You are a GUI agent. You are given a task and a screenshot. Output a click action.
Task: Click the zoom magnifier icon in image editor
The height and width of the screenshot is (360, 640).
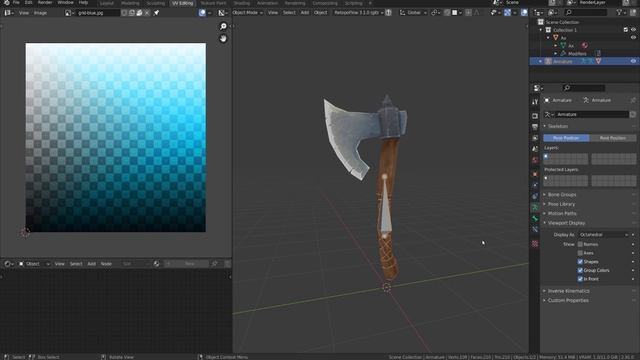(223, 27)
